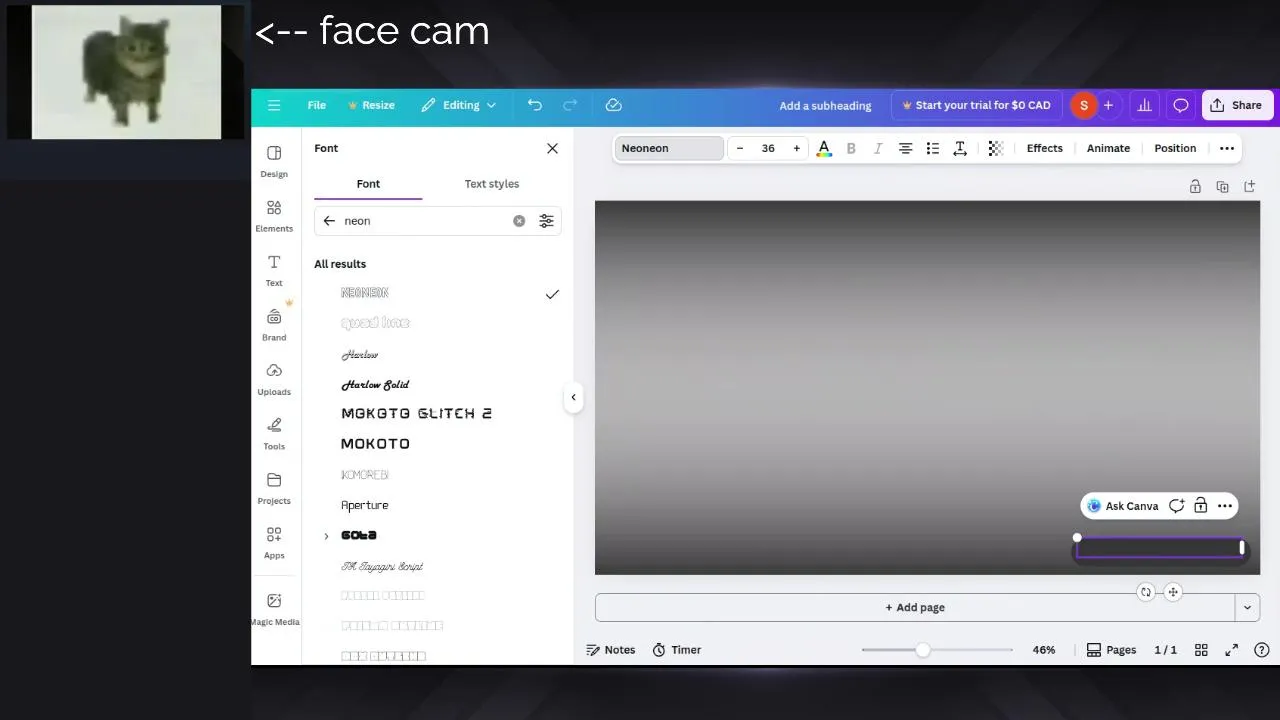Open more toolbar options ellipsis
Viewport: 1280px width, 720px height.
tap(1227, 148)
